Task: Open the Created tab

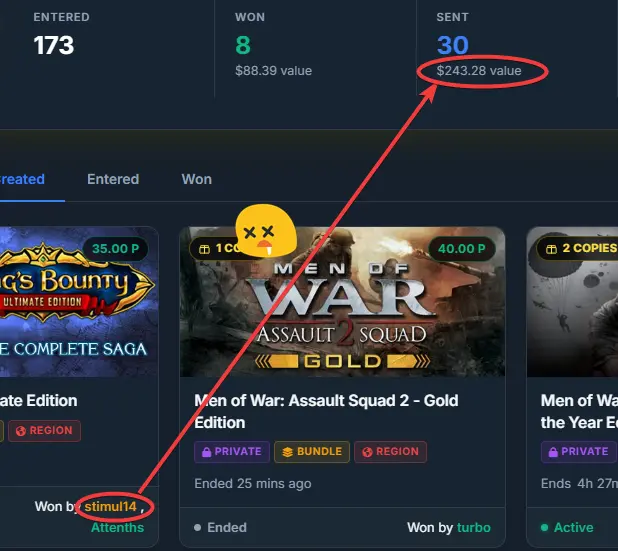Action: click(22, 179)
